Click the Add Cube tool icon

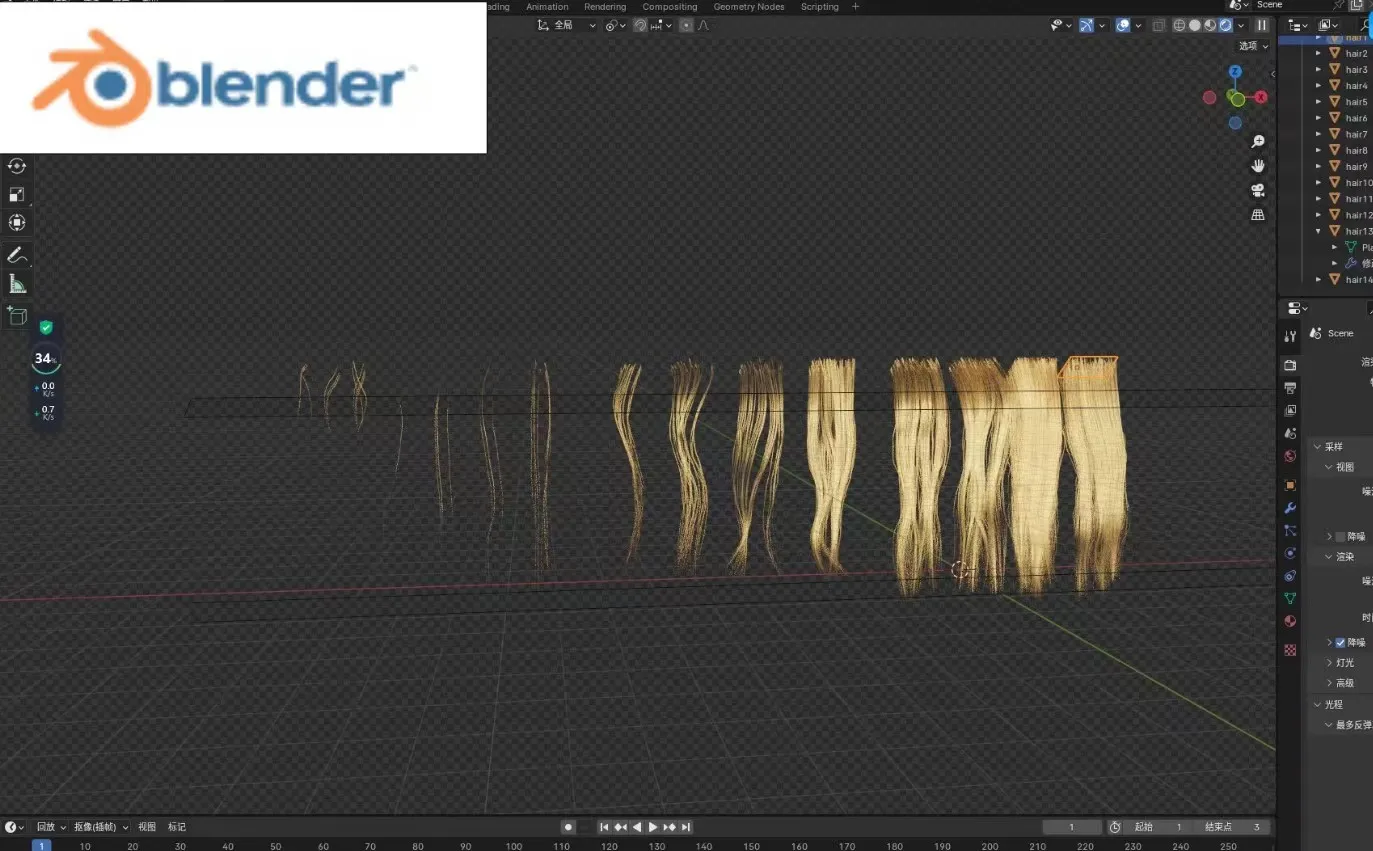(x=17, y=316)
